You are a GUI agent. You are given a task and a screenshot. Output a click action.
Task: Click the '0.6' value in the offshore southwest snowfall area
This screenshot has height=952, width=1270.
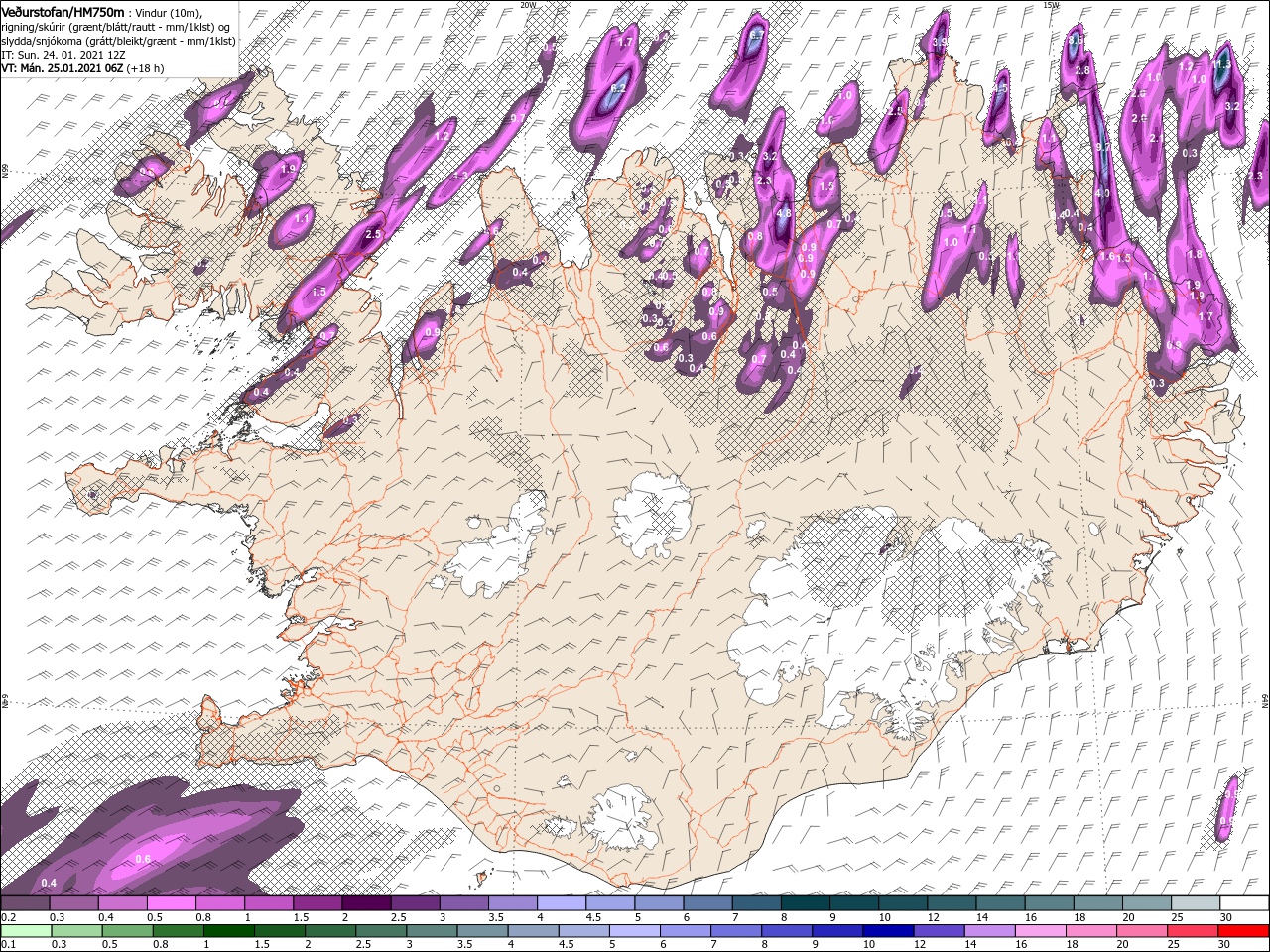pyautogui.click(x=142, y=859)
